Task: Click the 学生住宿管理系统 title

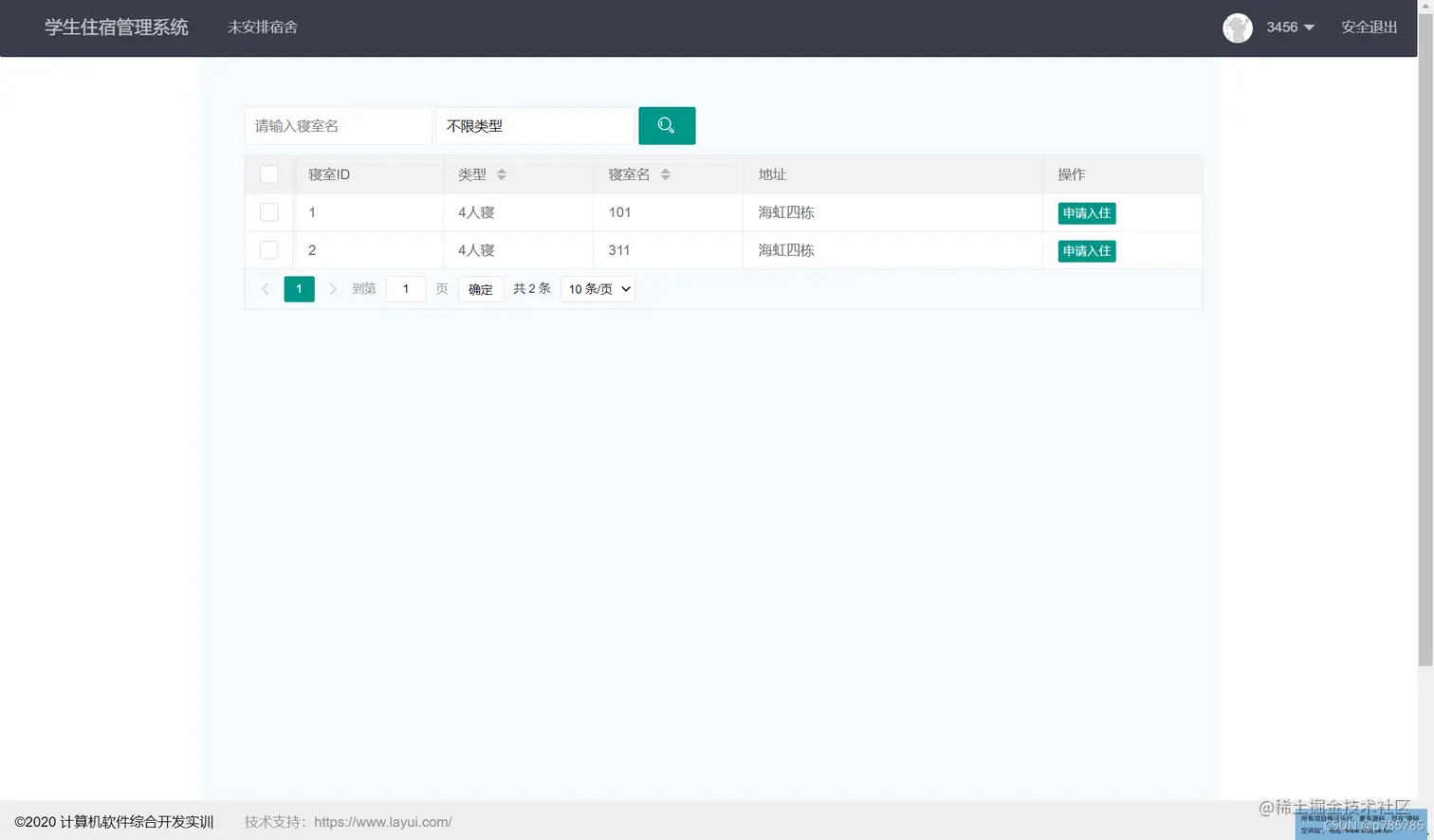Action: click(117, 27)
